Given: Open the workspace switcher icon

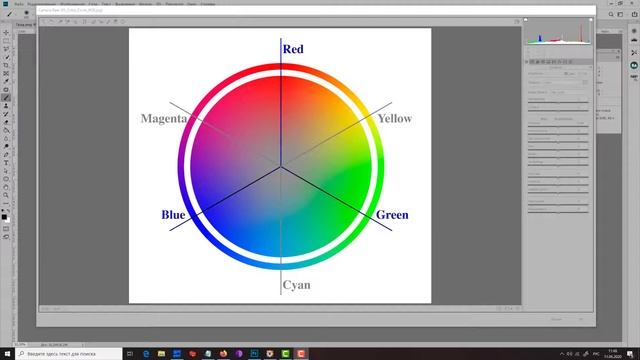Looking at the screenshot, I should 620,14.
